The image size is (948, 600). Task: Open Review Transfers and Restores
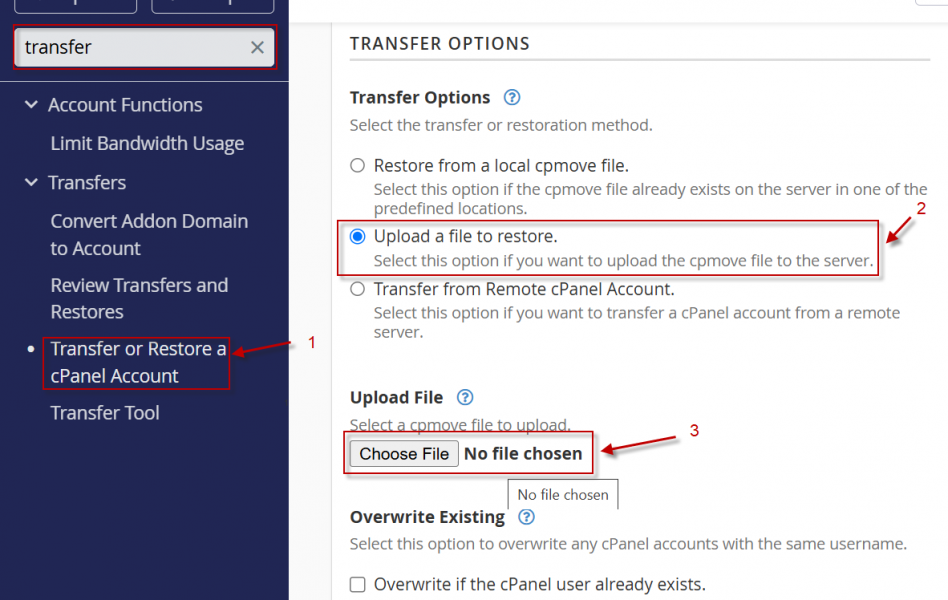click(x=140, y=298)
